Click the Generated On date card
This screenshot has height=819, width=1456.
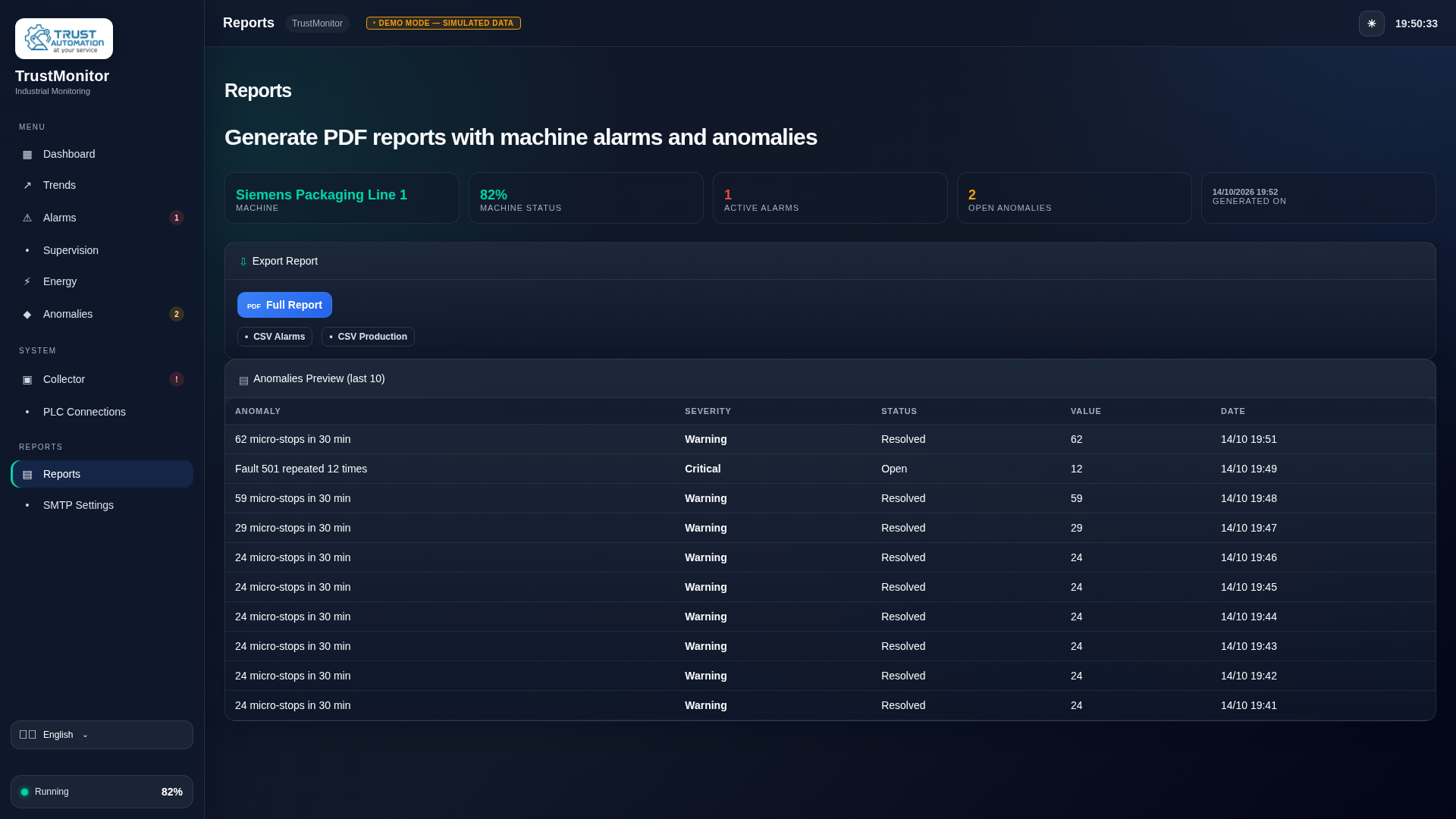[1319, 198]
